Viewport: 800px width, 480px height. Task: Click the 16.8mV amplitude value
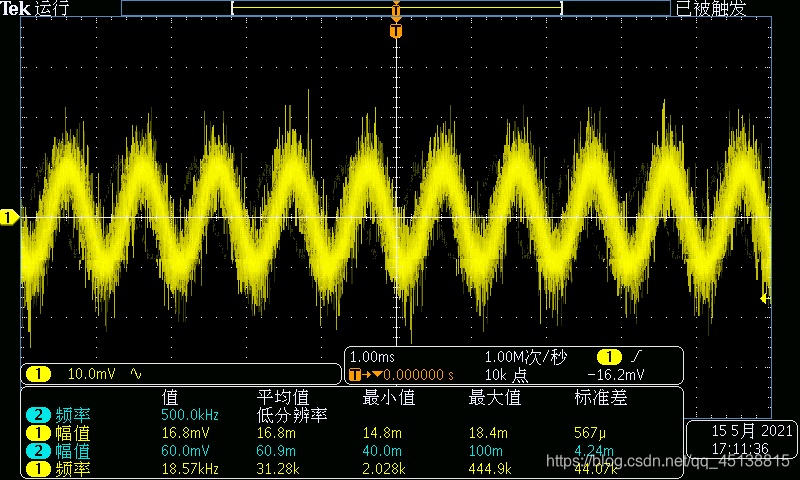click(x=185, y=433)
